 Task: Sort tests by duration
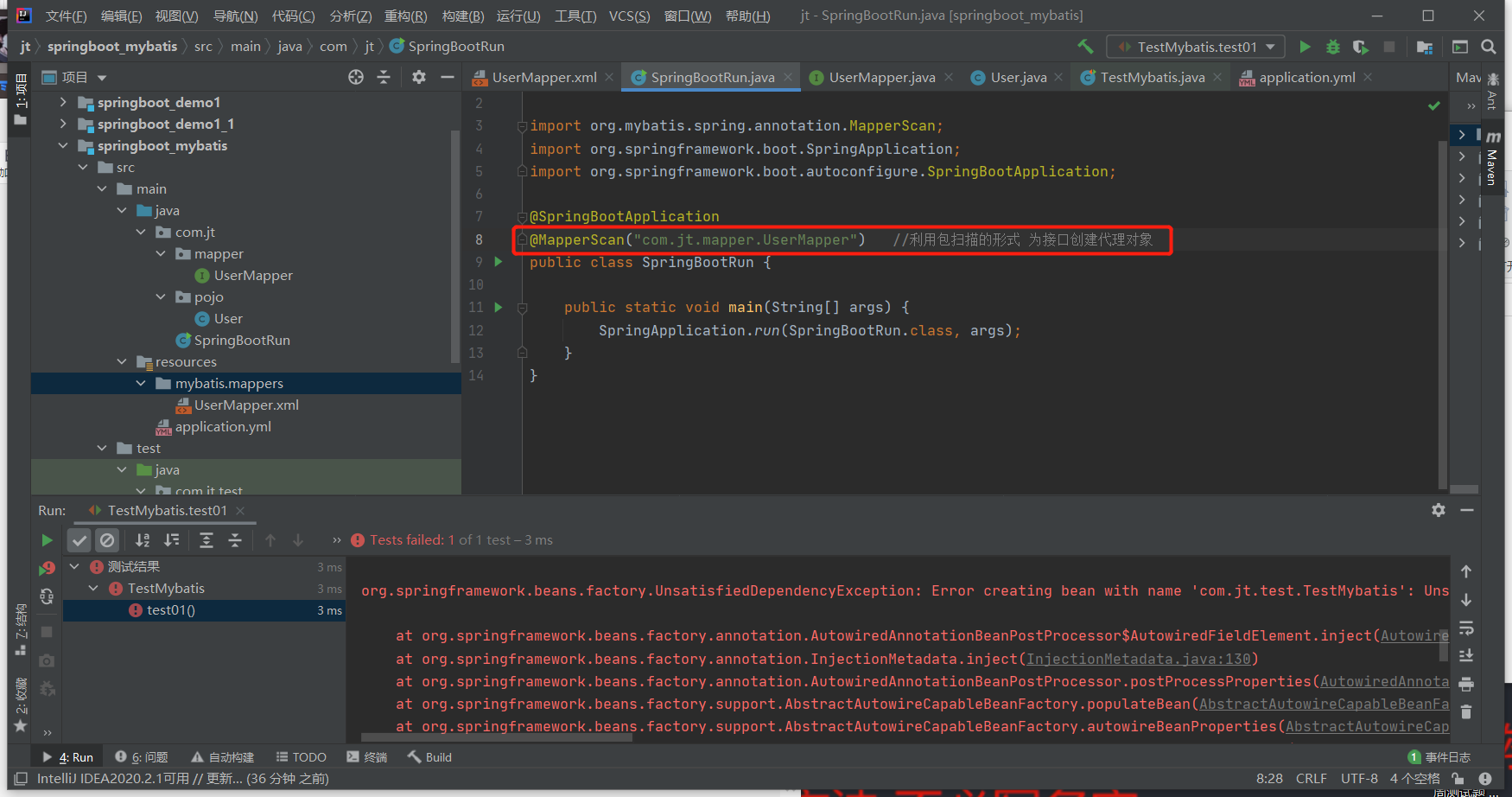(x=172, y=540)
